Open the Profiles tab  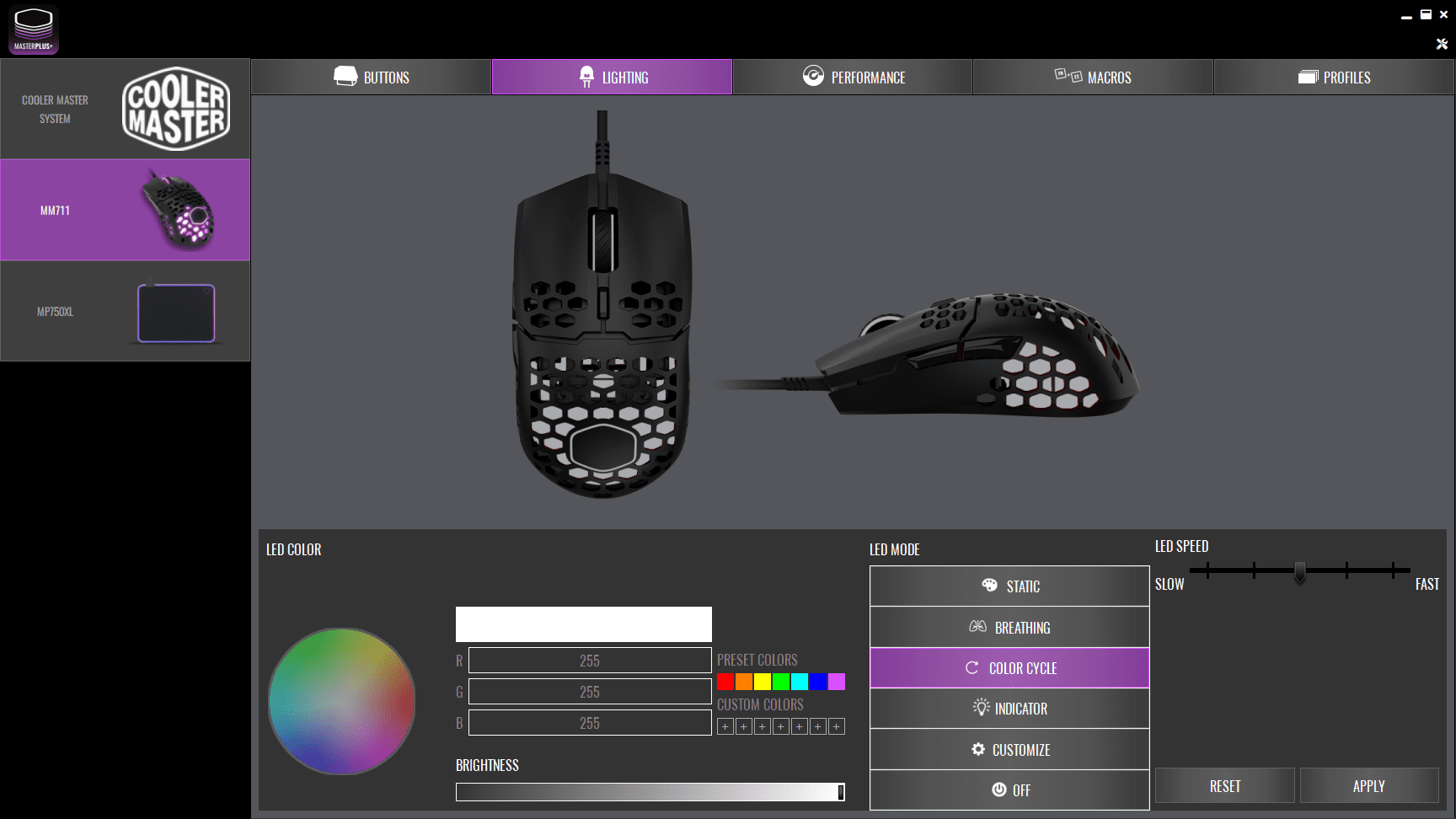coord(1334,77)
